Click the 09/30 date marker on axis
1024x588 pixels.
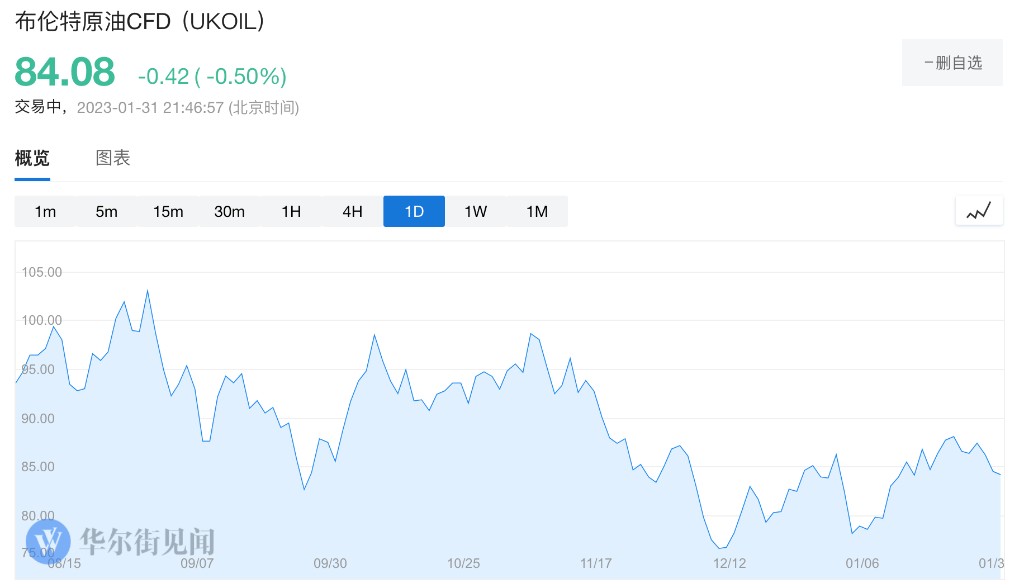point(330,563)
